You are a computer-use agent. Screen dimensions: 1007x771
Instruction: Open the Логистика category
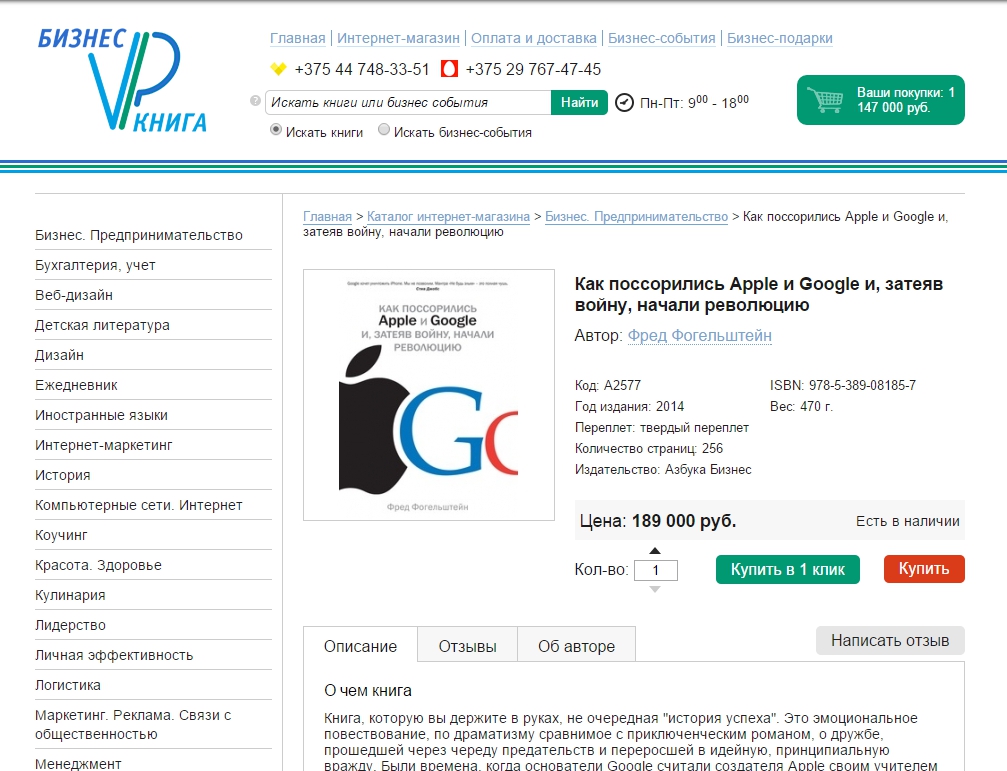(67, 685)
